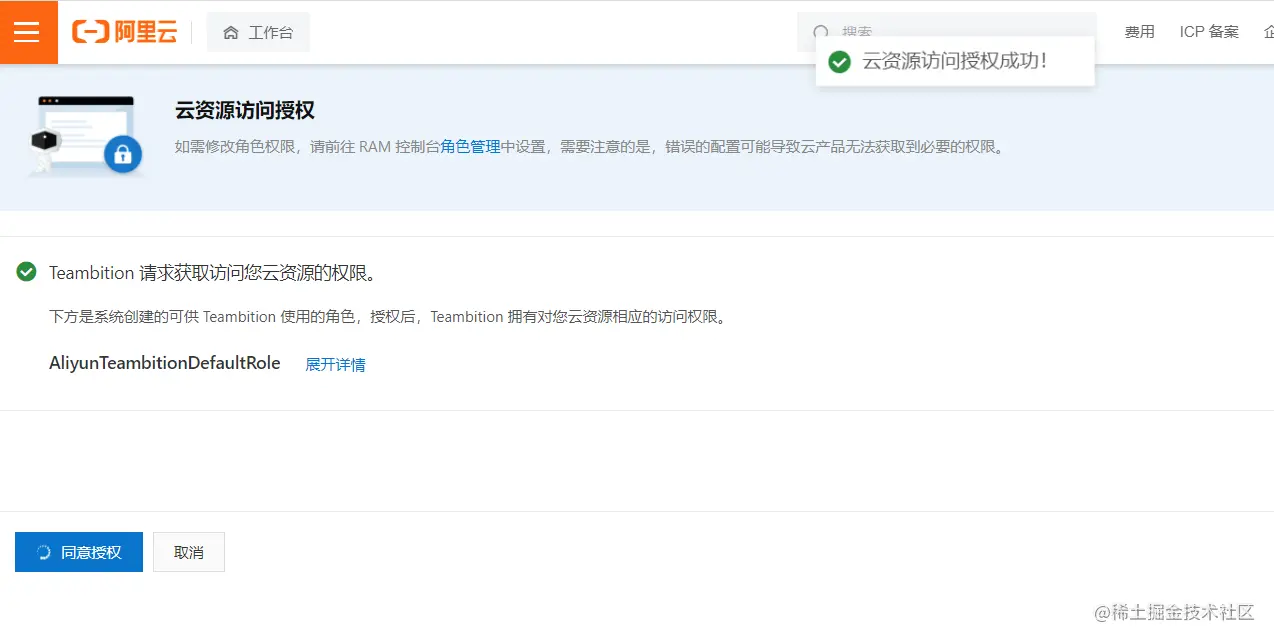The image size is (1274, 642).
Task: Click the 取消 button
Action: [x=189, y=552]
